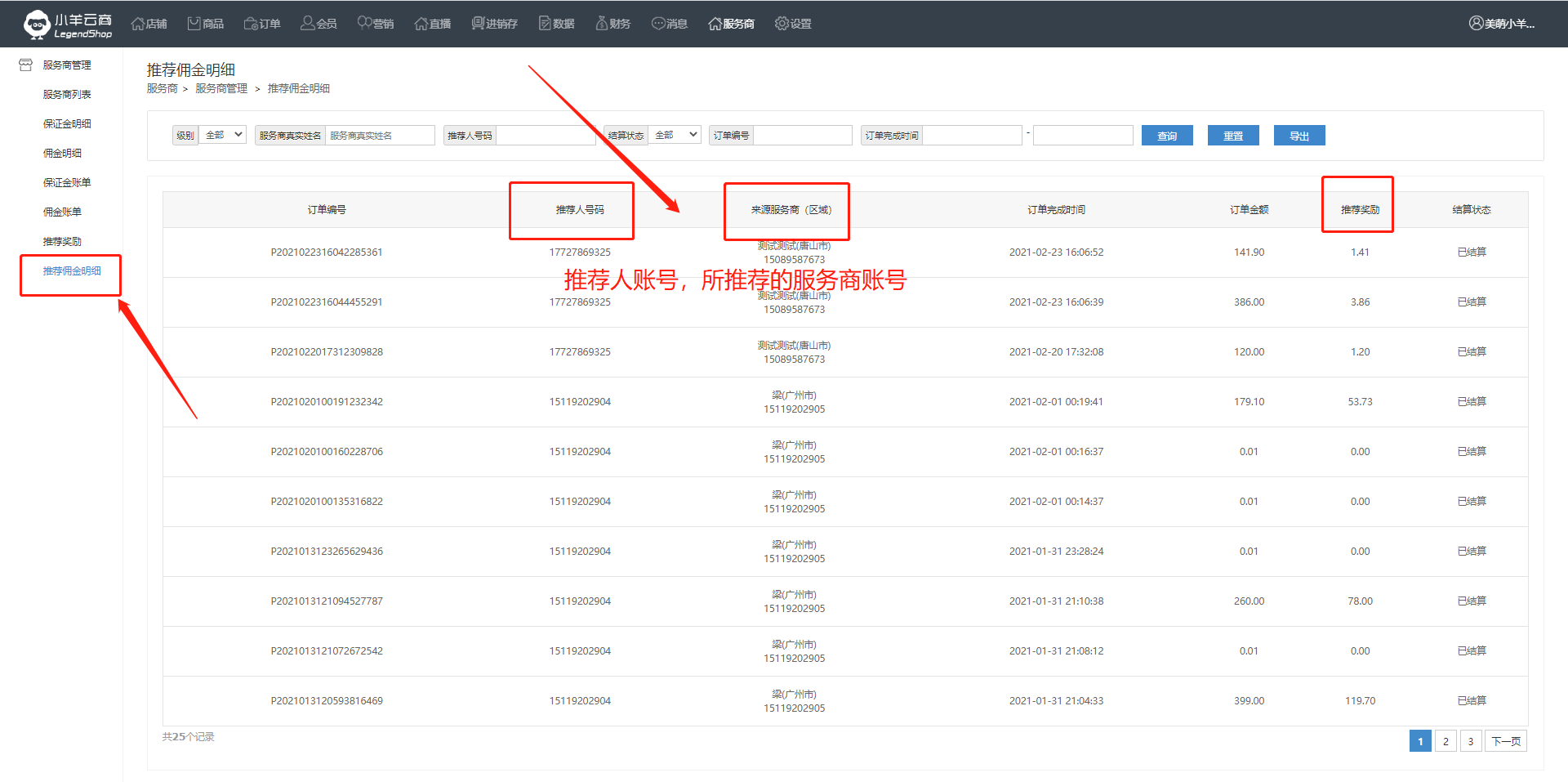Open the 数据 data section icon

tap(545, 24)
